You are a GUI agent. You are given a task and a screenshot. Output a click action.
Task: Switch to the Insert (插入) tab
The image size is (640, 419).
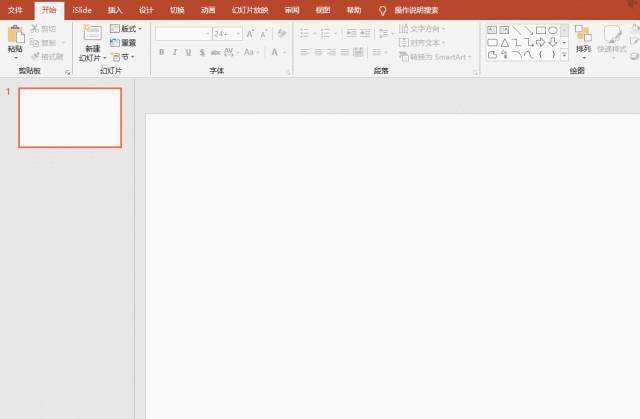click(x=115, y=9)
